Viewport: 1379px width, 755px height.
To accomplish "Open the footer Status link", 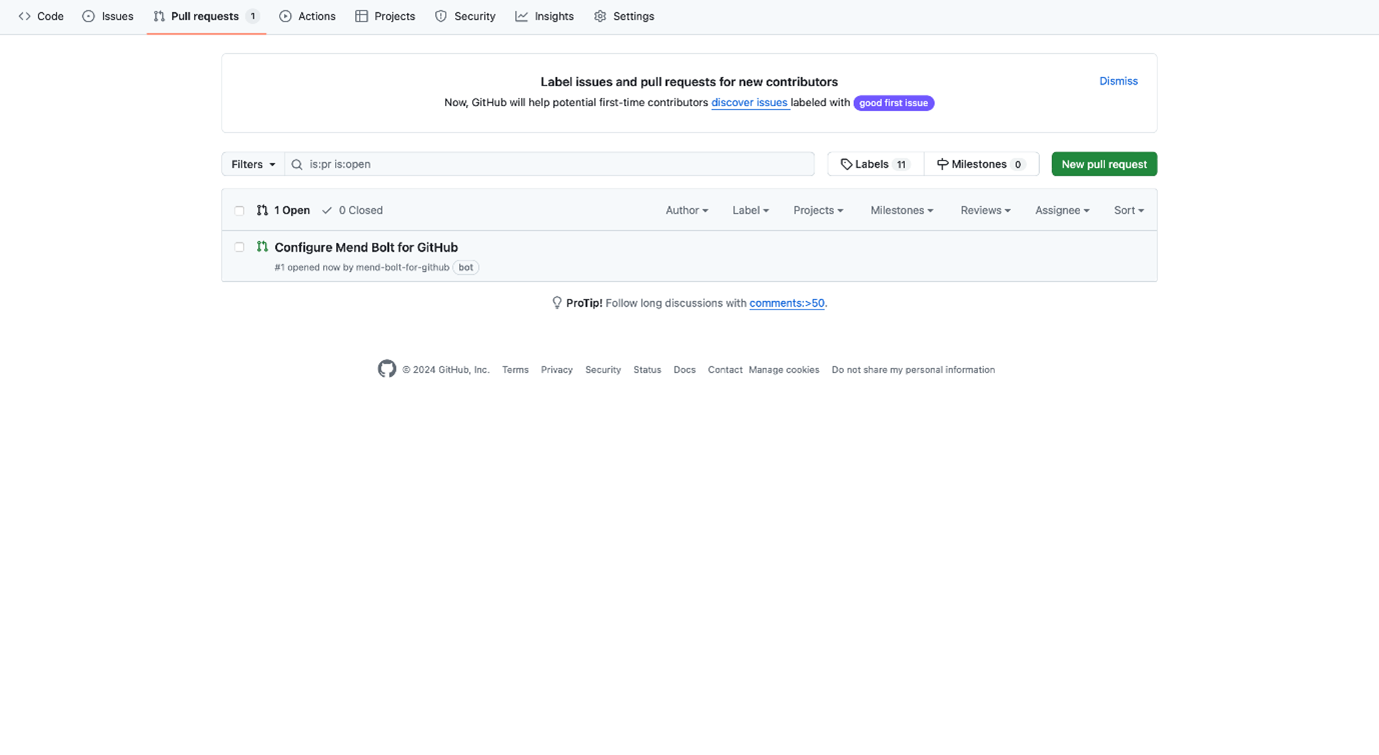I will [647, 370].
